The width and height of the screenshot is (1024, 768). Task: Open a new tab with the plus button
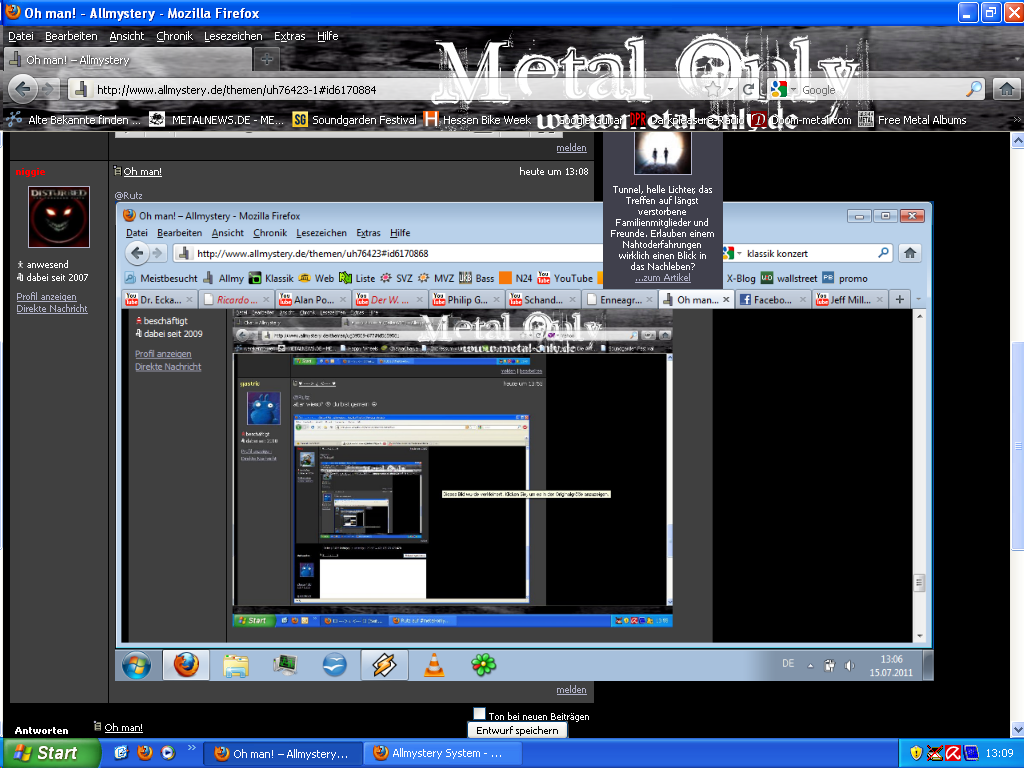click(266, 59)
